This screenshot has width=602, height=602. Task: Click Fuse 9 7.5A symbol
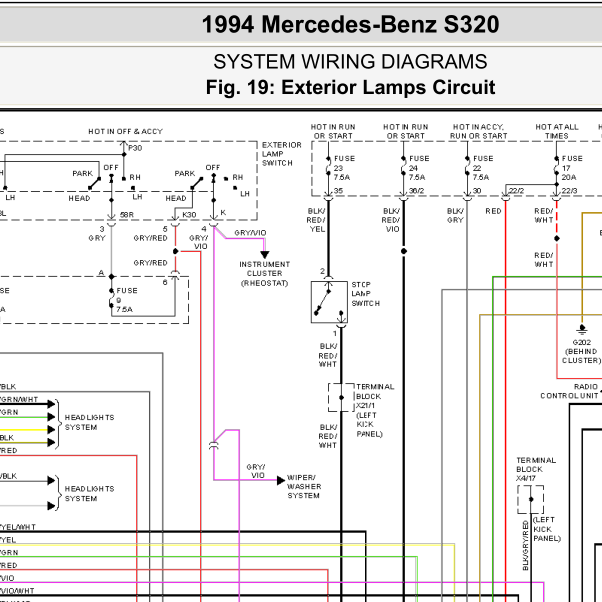111,299
